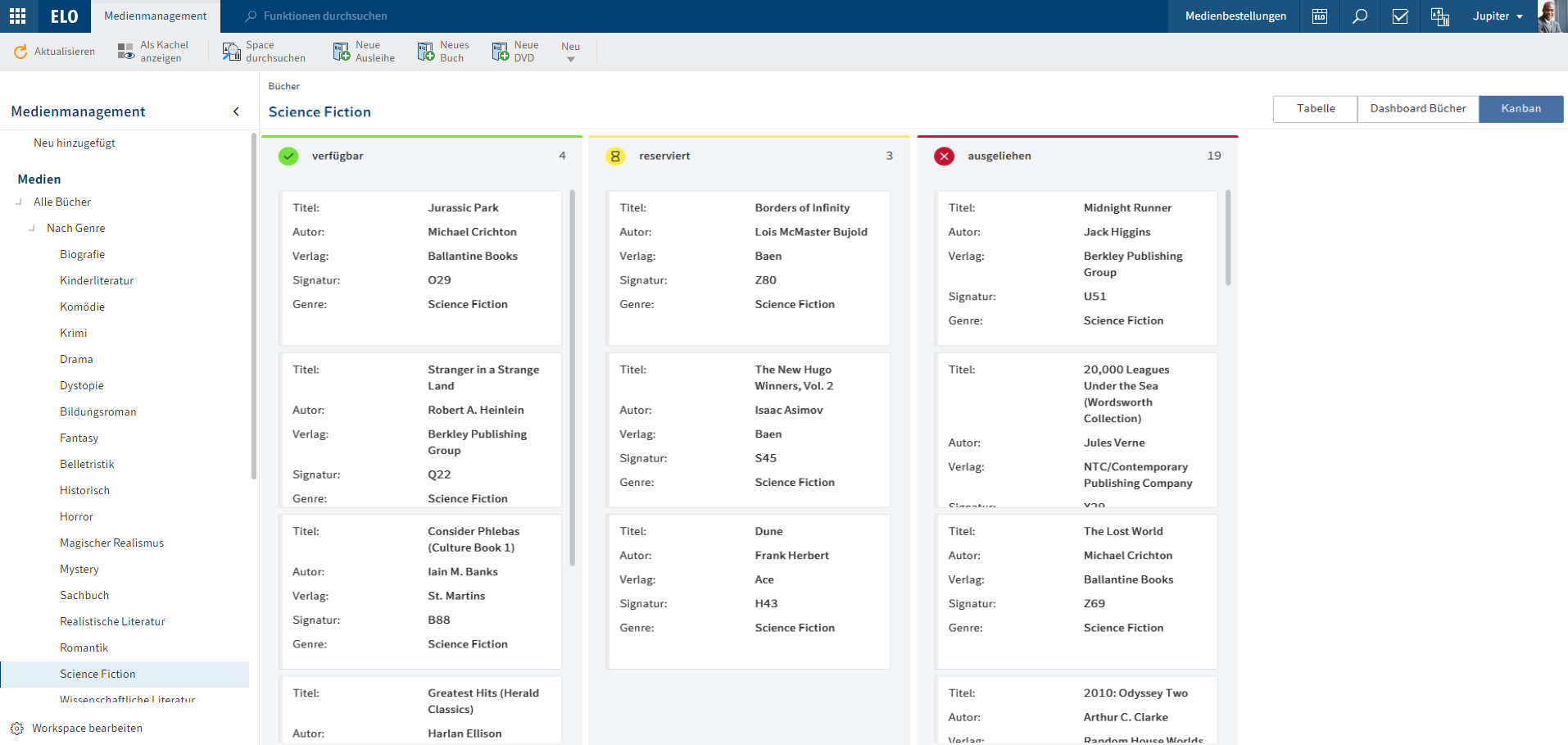Collapse the Alle Bücher tree node
The width and height of the screenshot is (1568, 745).
coord(19,202)
